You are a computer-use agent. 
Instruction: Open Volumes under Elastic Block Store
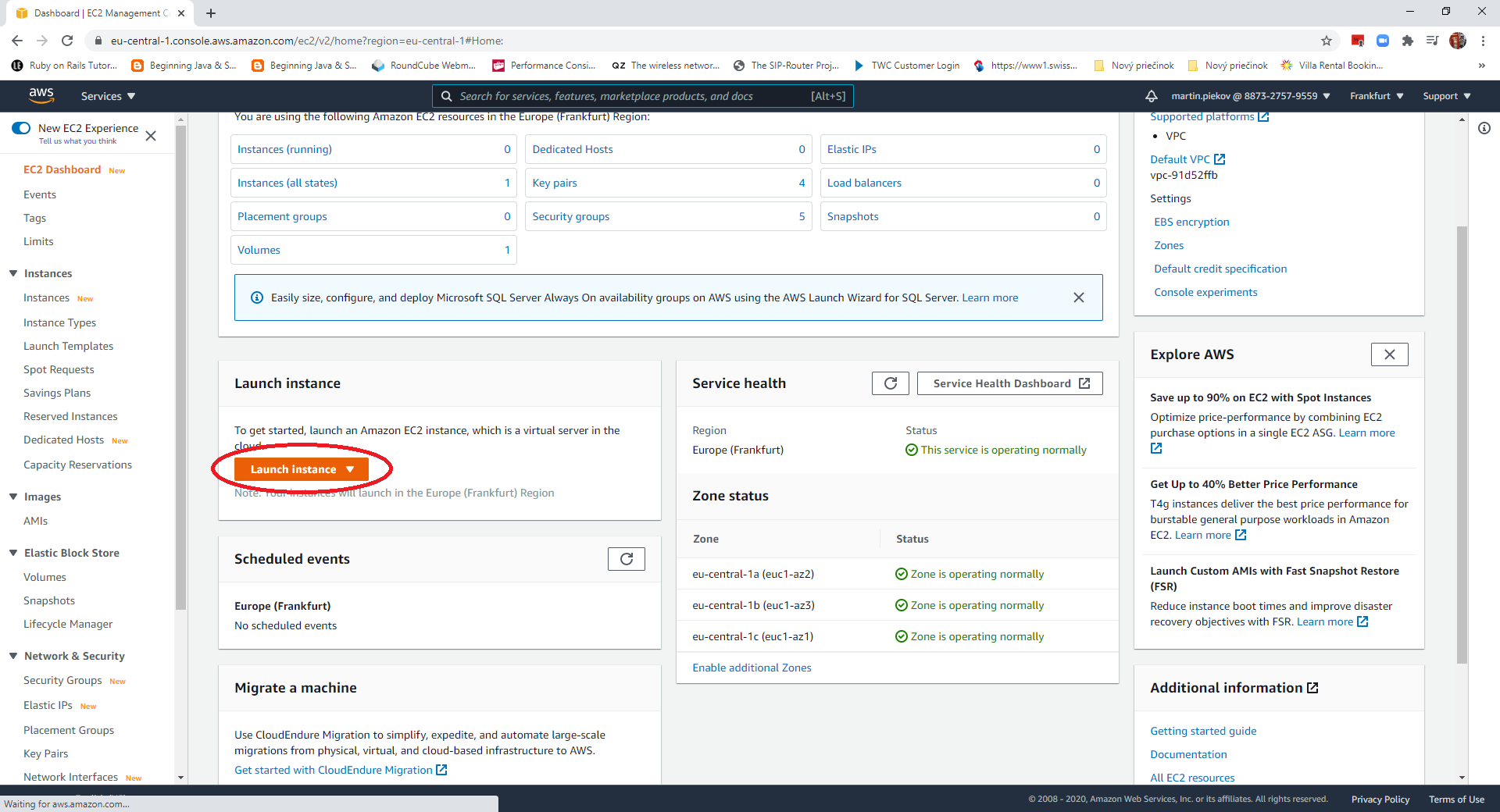pos(45,577)
